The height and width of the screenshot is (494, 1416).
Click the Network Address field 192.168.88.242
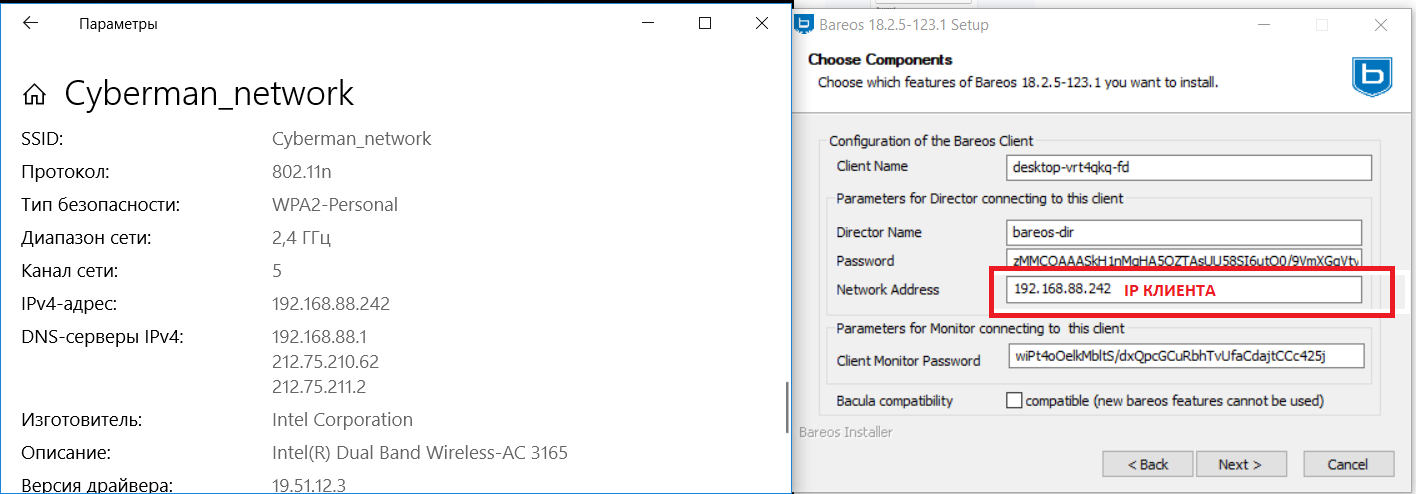tap(1185, 289)
